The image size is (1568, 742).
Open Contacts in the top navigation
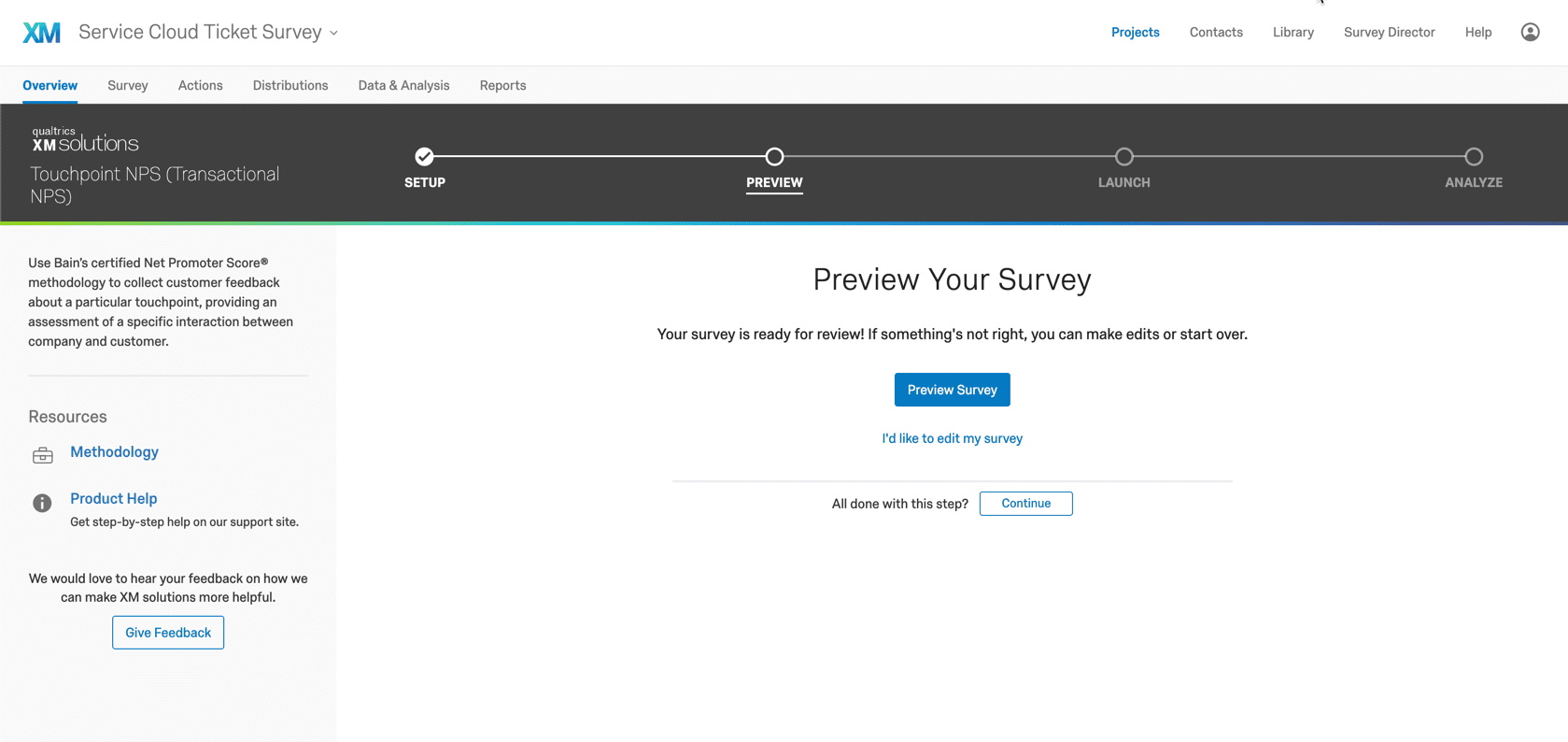point(1216,32)
